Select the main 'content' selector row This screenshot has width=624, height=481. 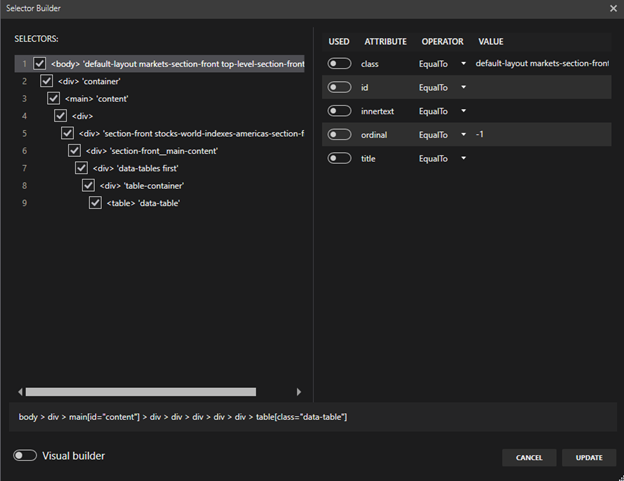tap(96, 99)
